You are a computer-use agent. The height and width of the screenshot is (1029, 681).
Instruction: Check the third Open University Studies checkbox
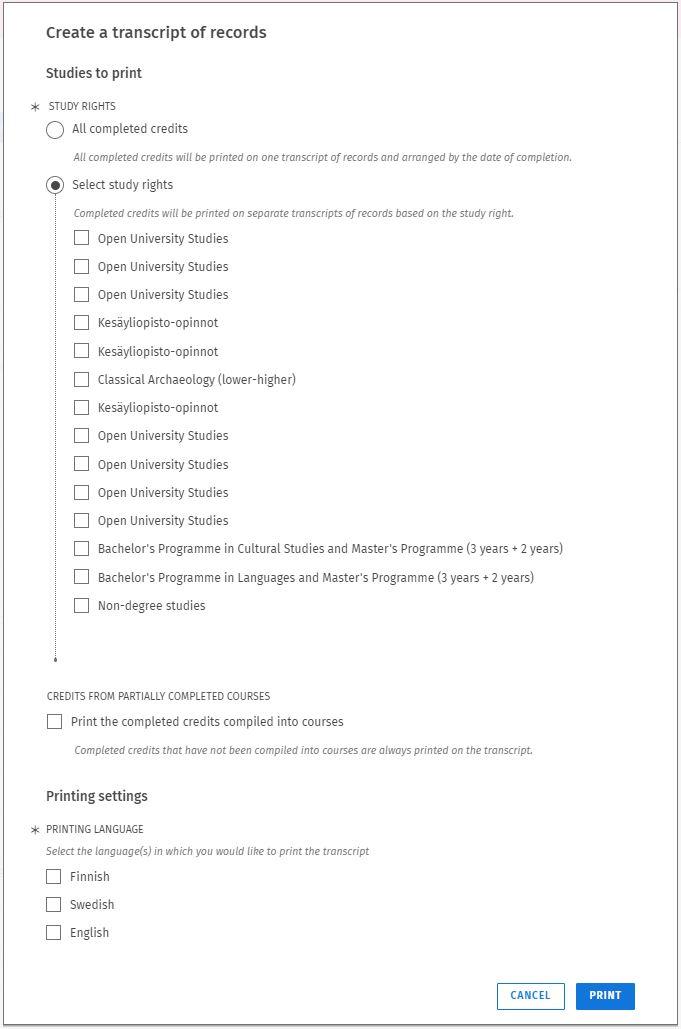[82, 294]
